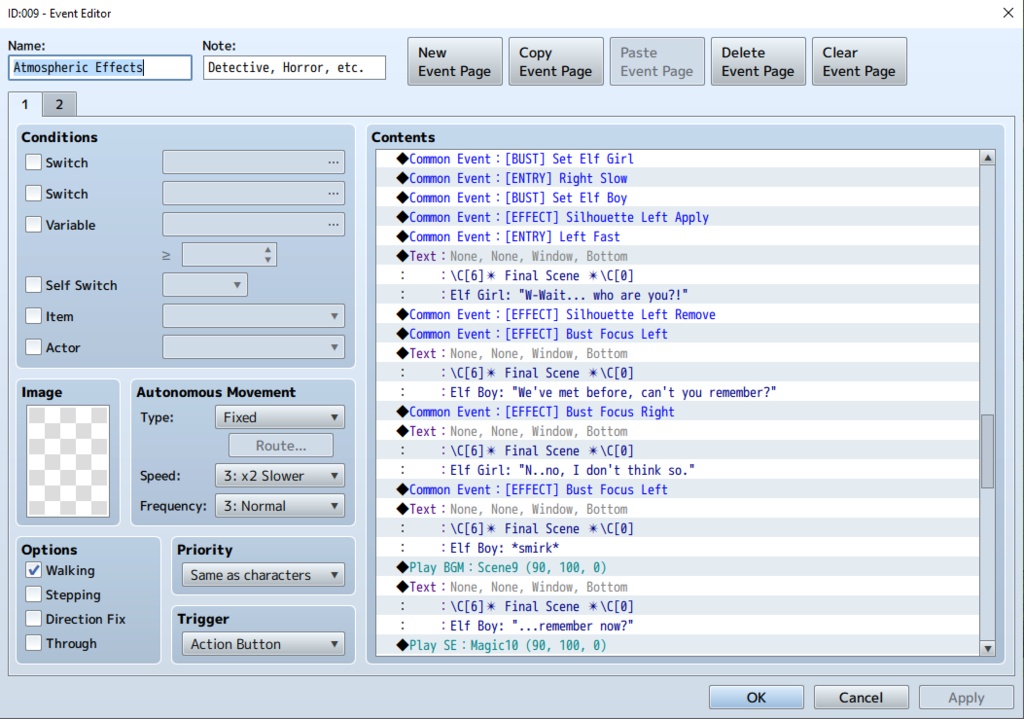Select [EFFECT] Bust Focus Right command
The height and width of the screenshot is (719, 1024).
tap(677, 412)
